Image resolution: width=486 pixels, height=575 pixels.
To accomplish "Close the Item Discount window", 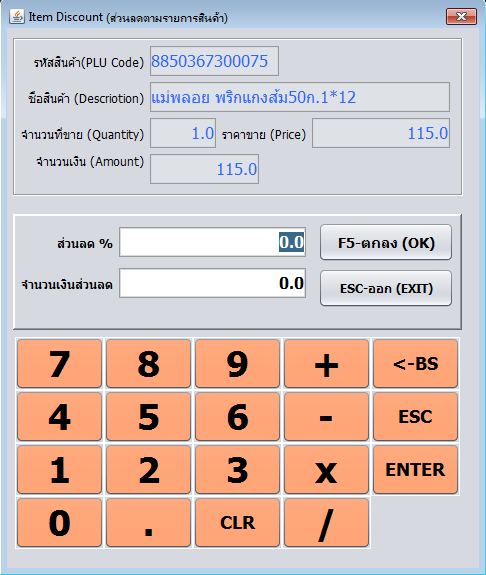I will [x=461, y=17].
